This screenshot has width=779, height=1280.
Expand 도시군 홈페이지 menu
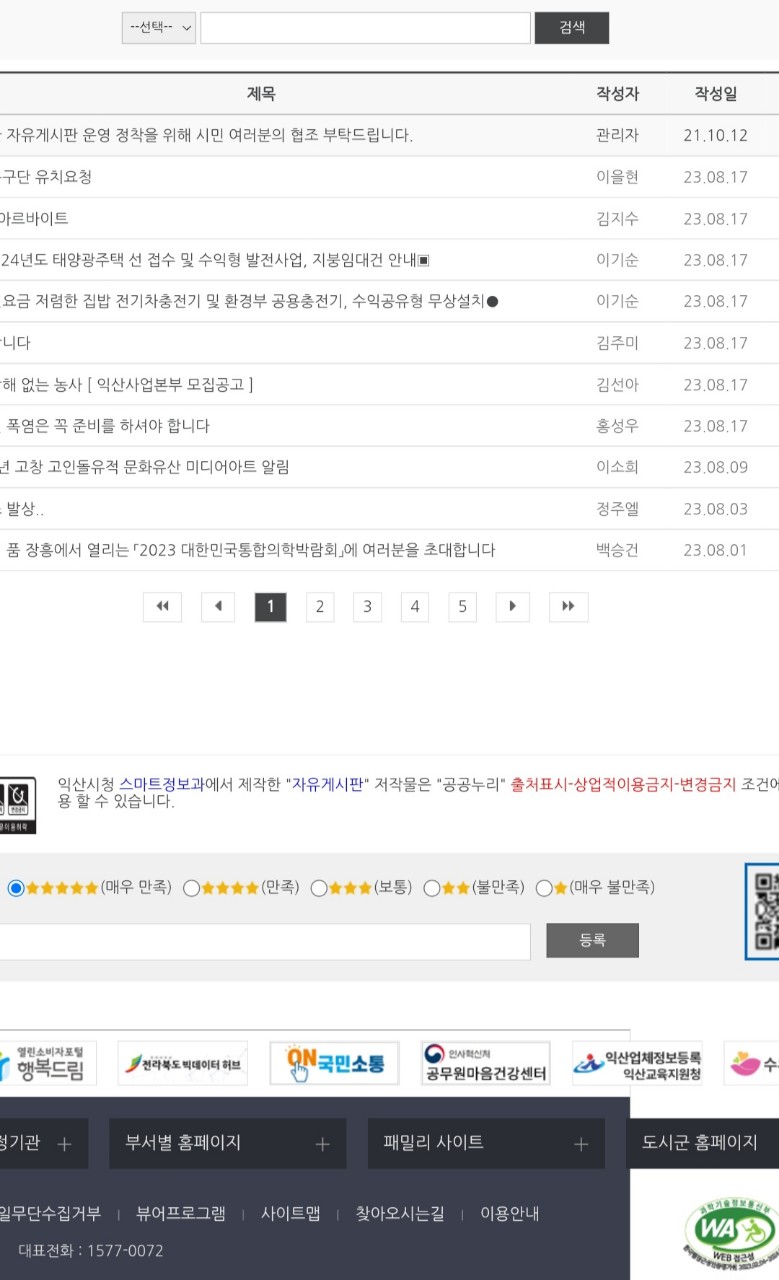702,1143
